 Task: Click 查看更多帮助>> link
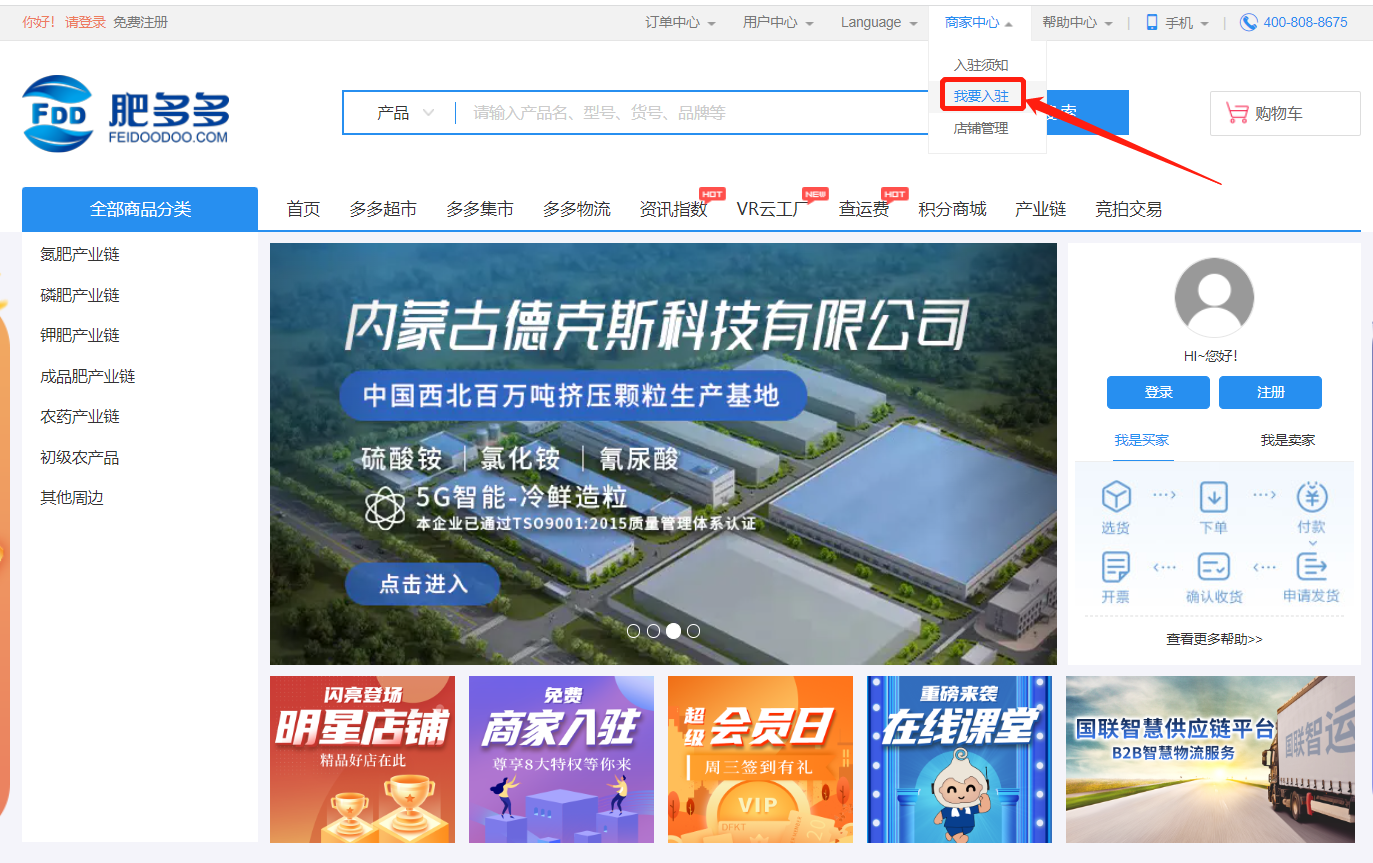coord(1214,639)
